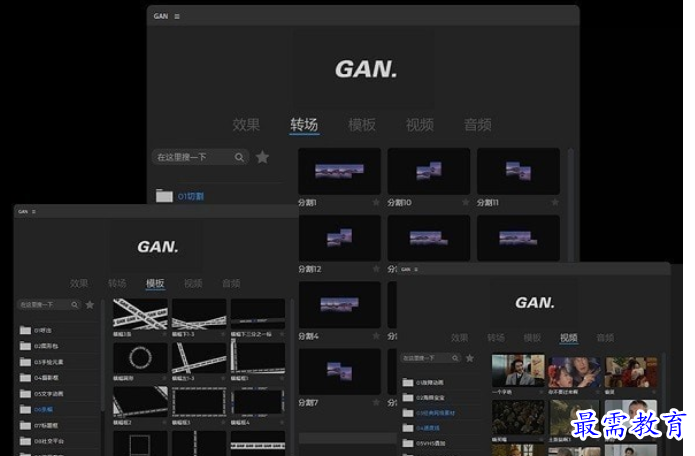The height and width of the screenshot is (456, 695).
Task: Select the video thumbnail with woman in red
Action: 631,372
